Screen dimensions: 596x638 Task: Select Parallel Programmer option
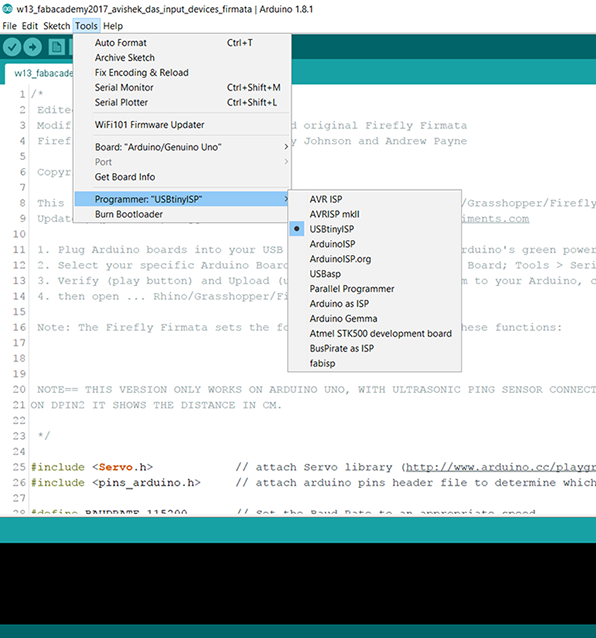(375, 289)
